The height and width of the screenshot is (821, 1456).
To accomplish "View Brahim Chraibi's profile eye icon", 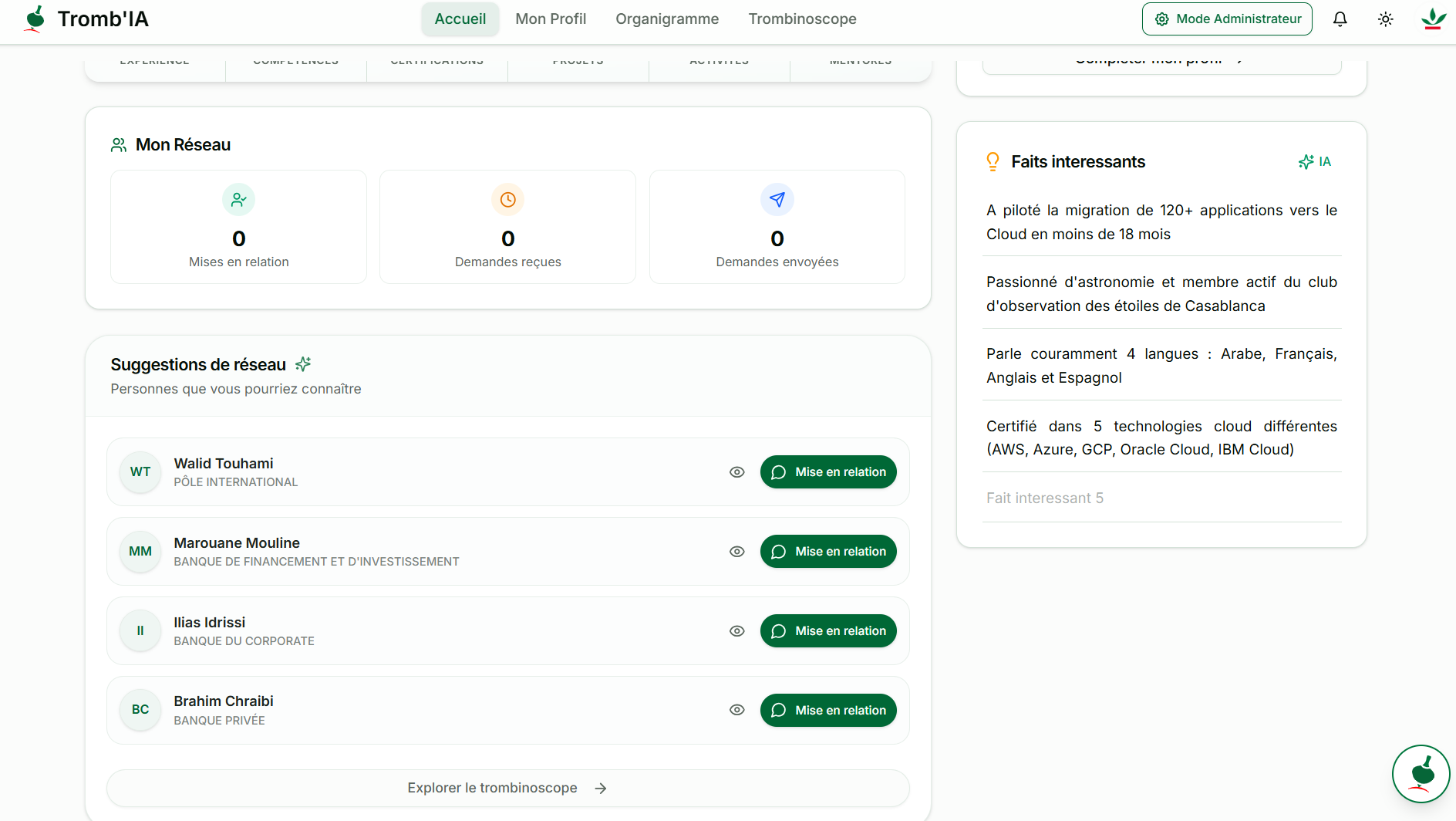I will point(737,710).
